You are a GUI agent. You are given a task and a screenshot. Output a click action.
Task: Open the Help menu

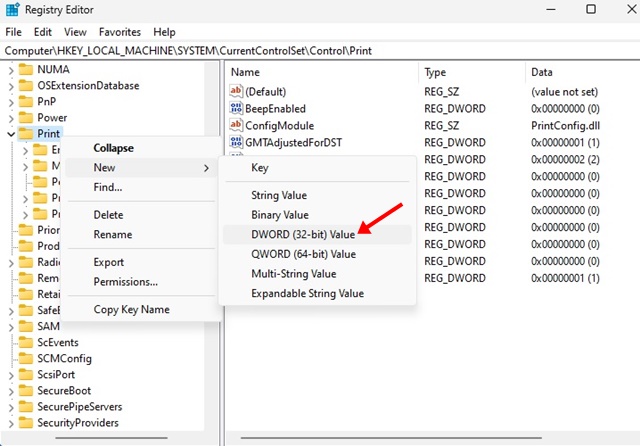164,32
